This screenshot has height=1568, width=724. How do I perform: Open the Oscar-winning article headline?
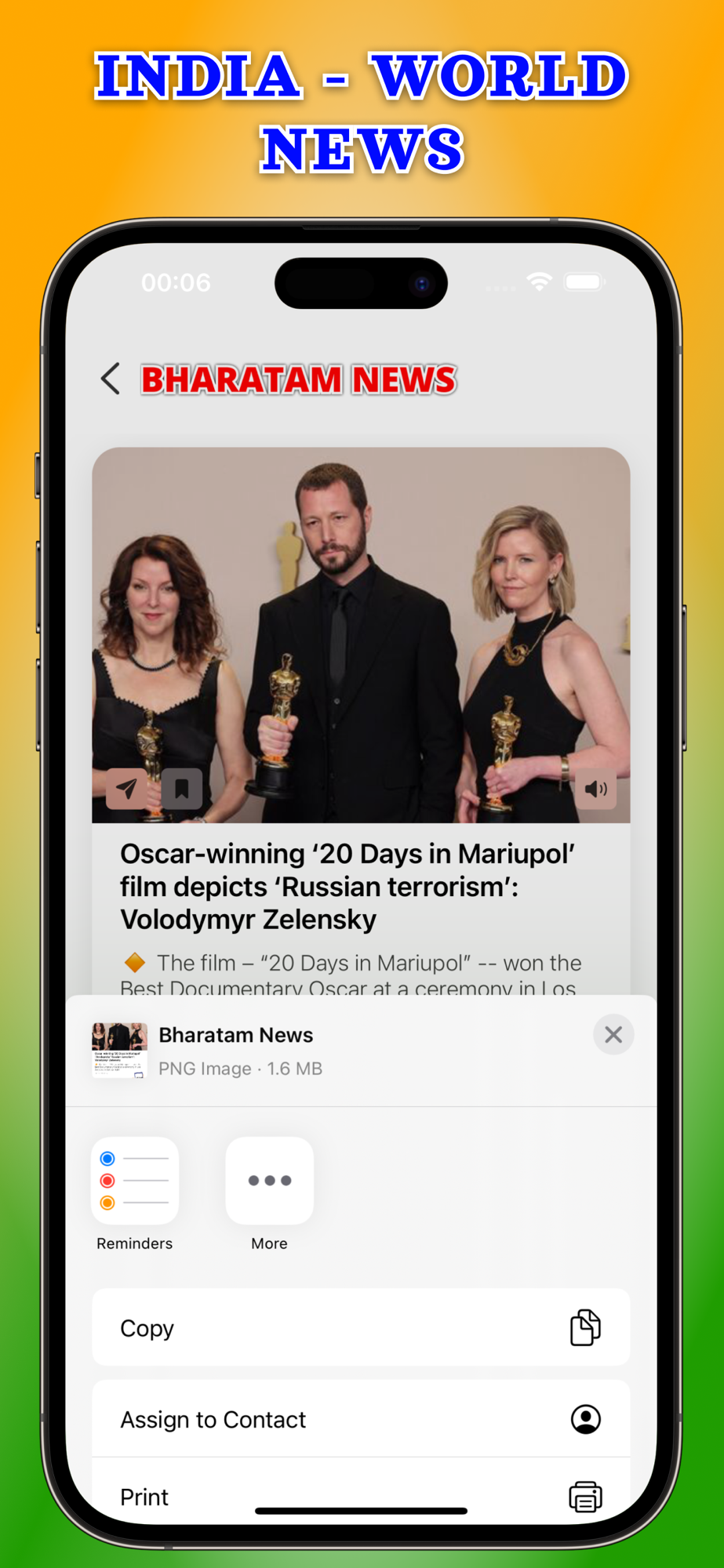[348, 886]
